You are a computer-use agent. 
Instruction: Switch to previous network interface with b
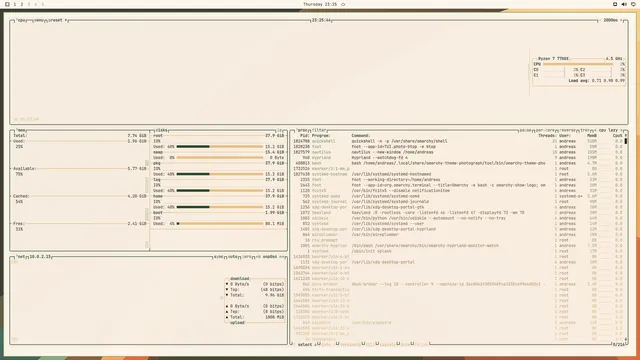tap(259, 257)
